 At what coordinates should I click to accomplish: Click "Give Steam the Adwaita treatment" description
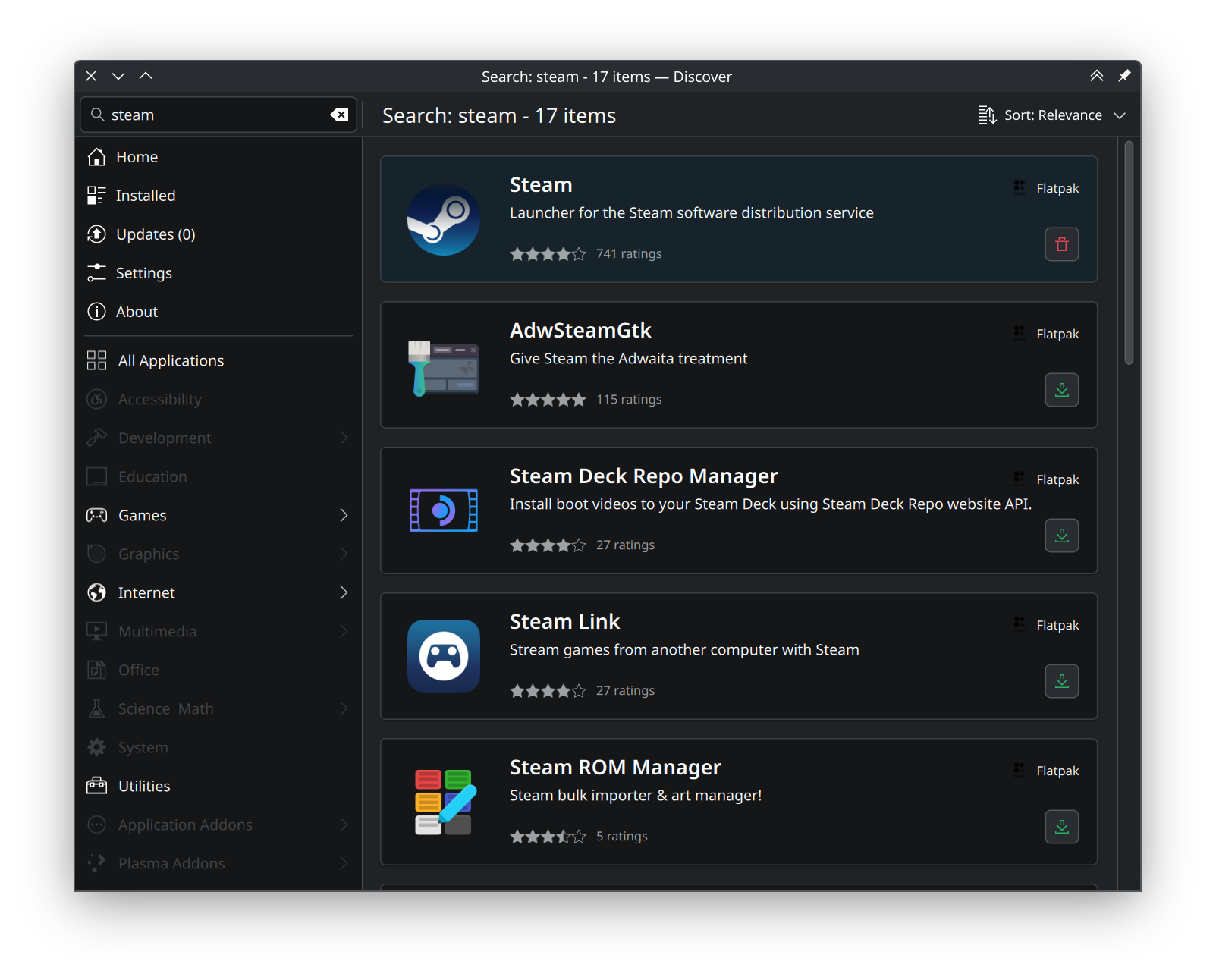tap(629, 359)
